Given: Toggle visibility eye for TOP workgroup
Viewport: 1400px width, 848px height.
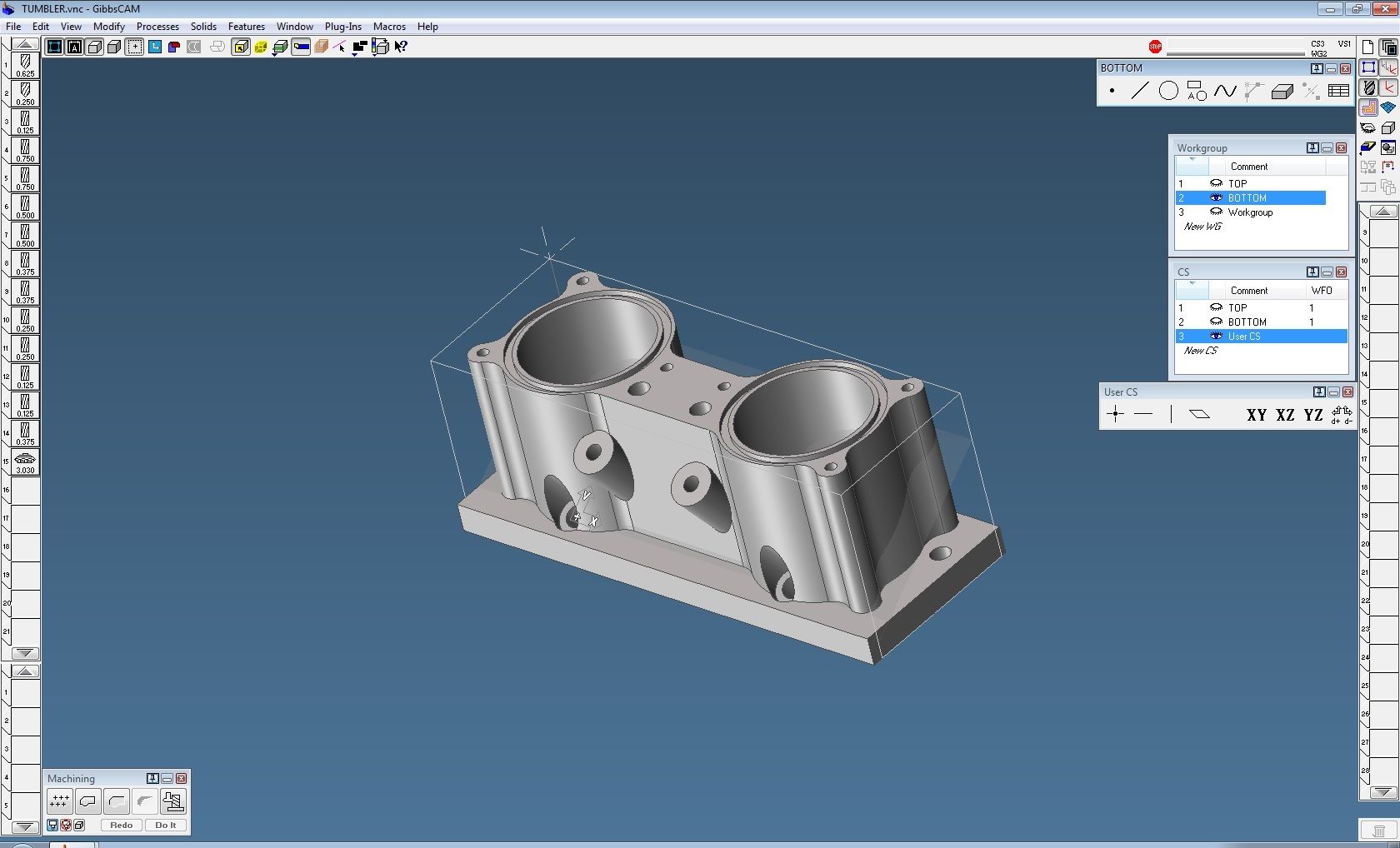Looking at the screenshot, I should (1216, 183).
